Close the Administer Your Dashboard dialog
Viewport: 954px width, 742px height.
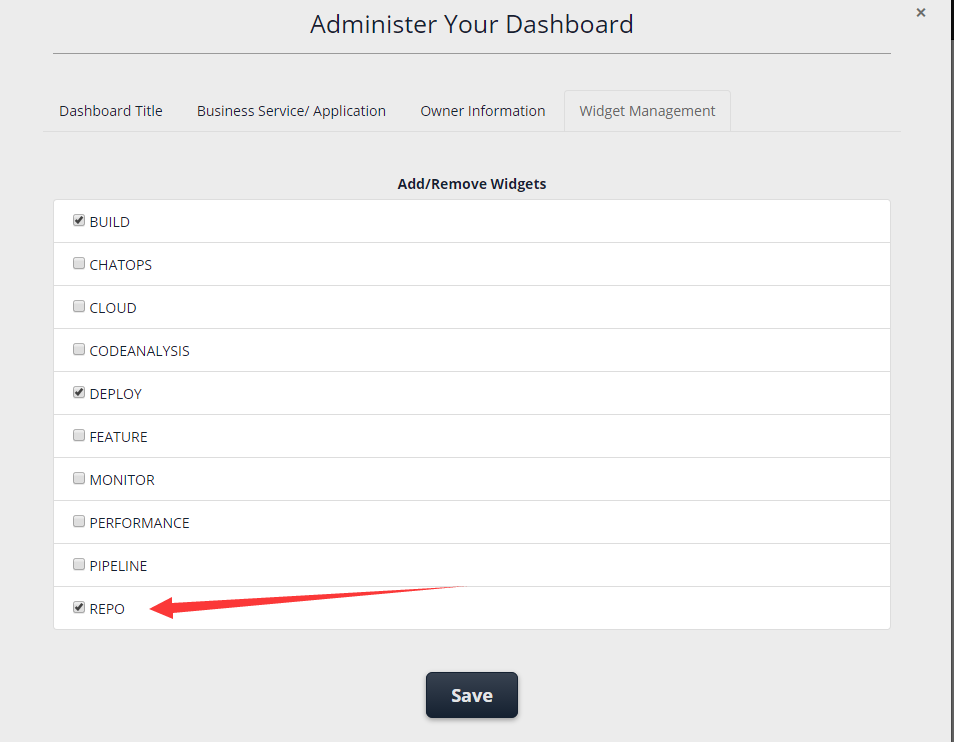921,13
